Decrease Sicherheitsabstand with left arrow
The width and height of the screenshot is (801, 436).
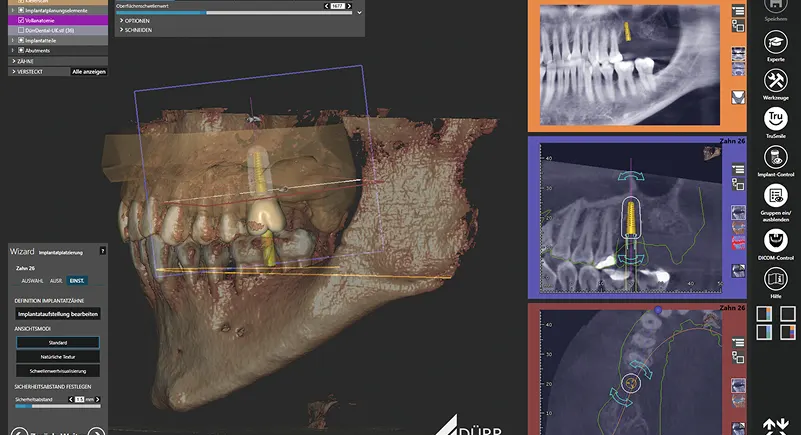70,399
